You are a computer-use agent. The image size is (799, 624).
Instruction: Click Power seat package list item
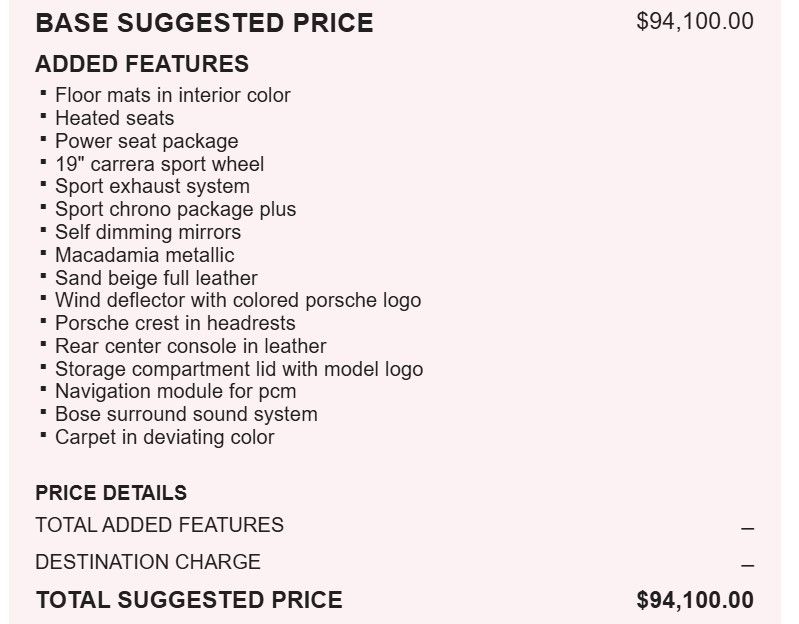147,142
